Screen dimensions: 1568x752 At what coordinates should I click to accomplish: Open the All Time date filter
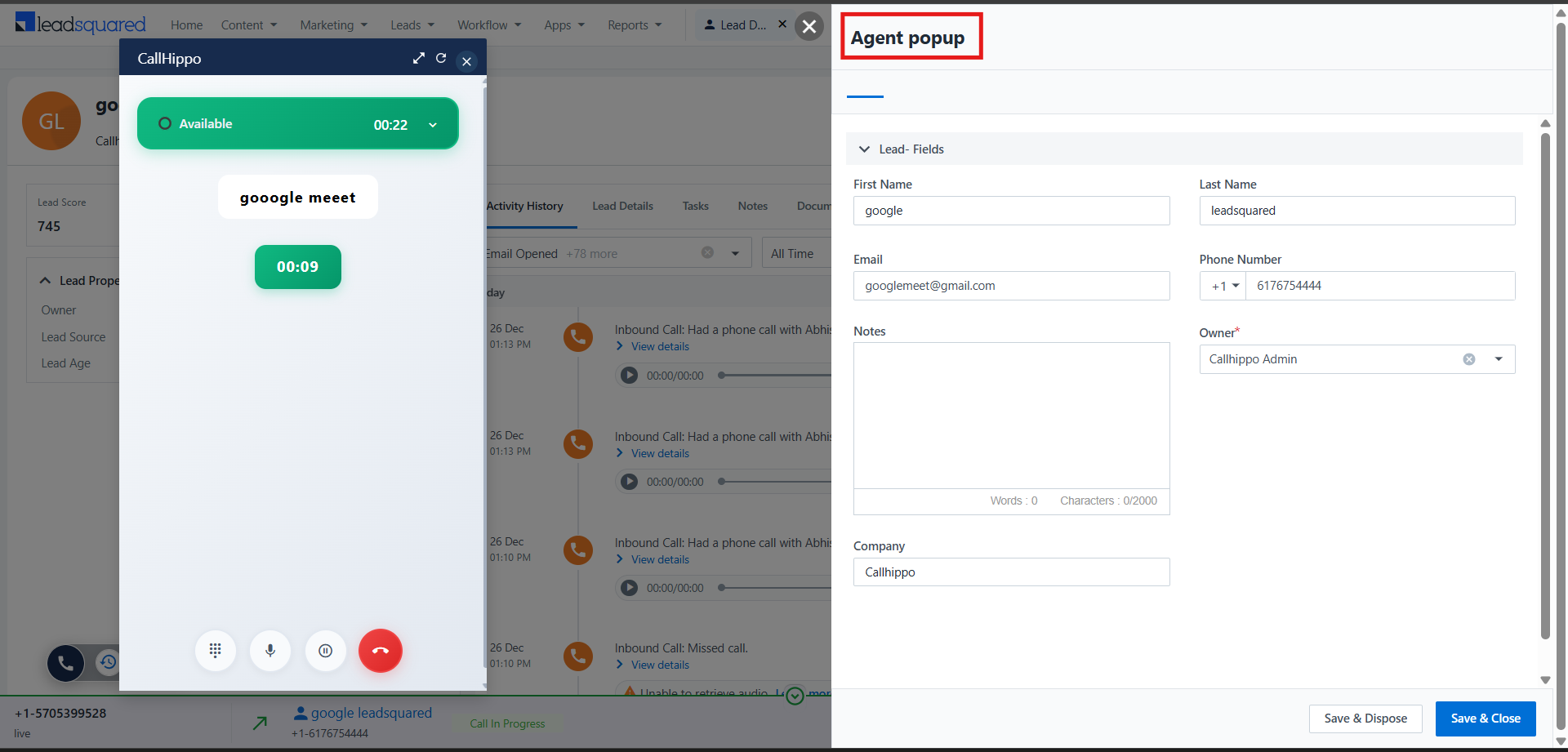pos(796,254)
